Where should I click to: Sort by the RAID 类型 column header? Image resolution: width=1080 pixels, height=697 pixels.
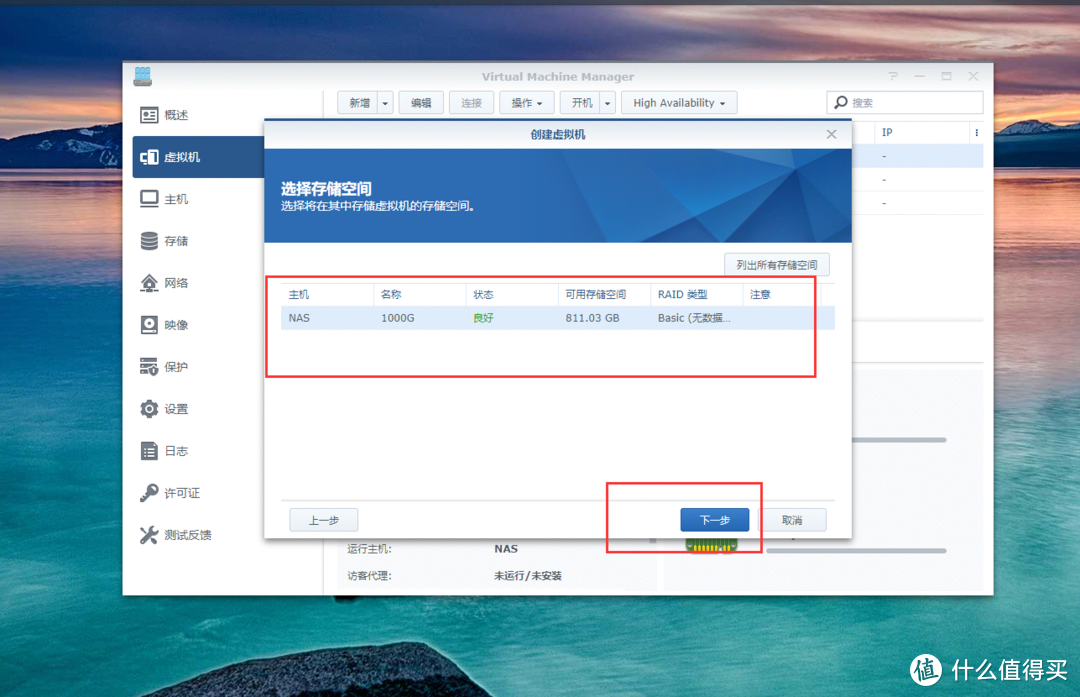(x=696, y=295)
